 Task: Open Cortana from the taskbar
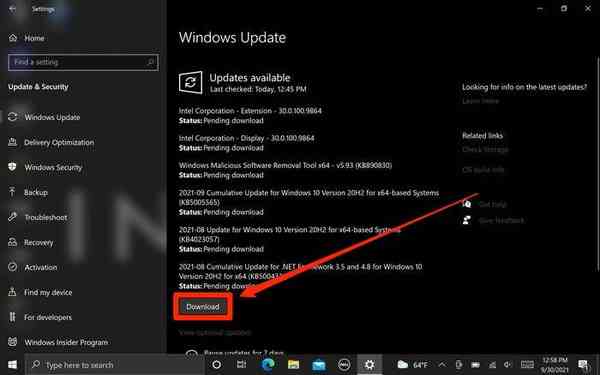pyautogui.click(x=217, y=365)
